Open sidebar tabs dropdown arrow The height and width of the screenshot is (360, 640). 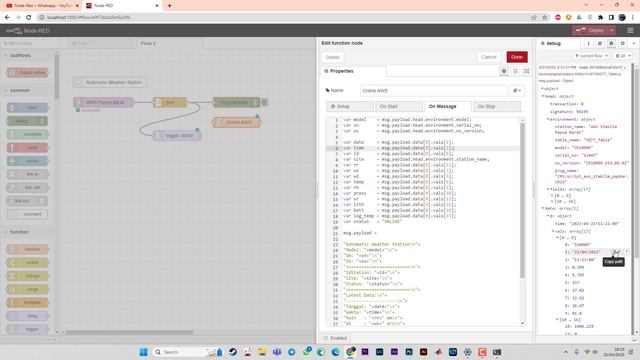[x=634, y=43]
